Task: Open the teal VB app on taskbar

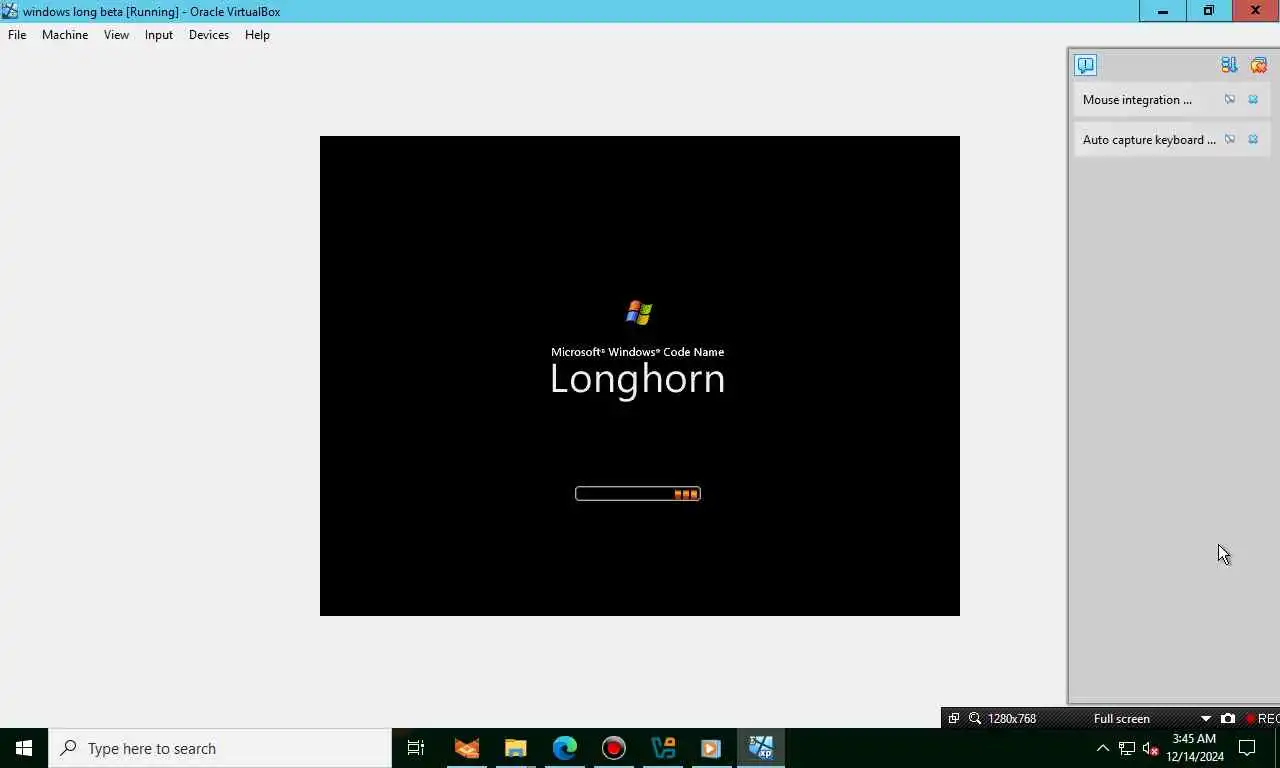Action: 663,748
